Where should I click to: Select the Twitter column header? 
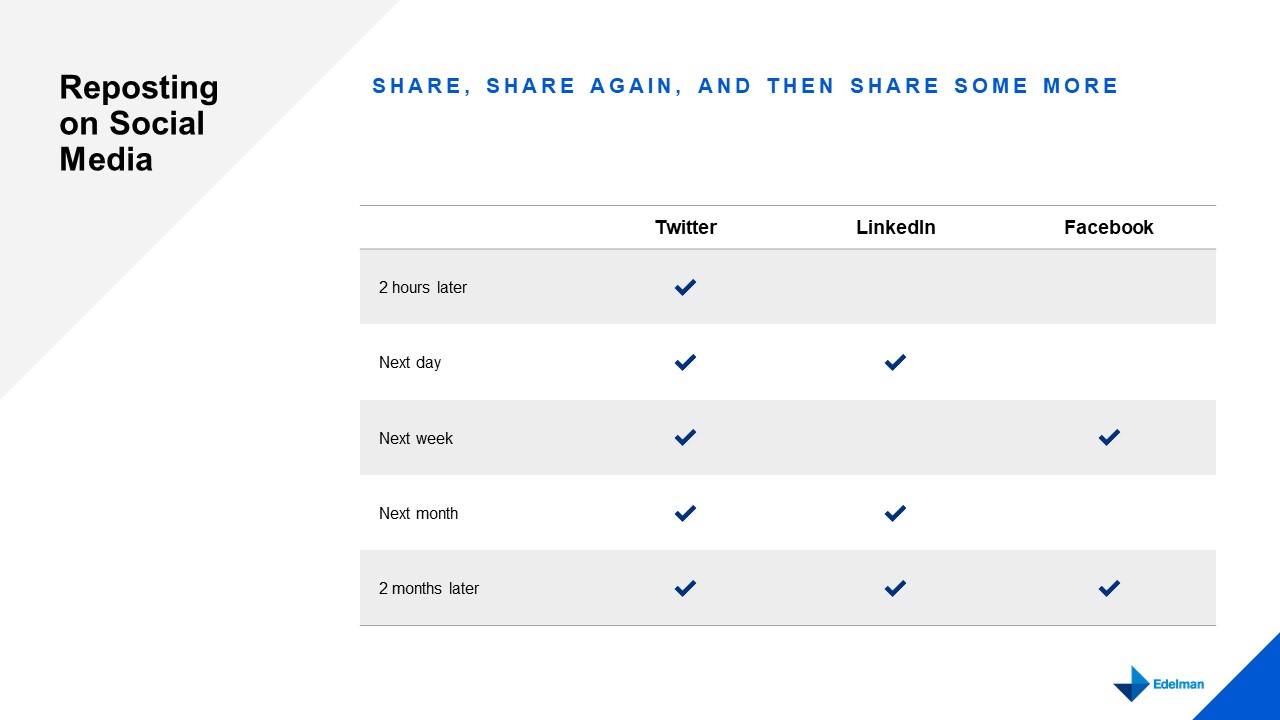pos(686,227)
